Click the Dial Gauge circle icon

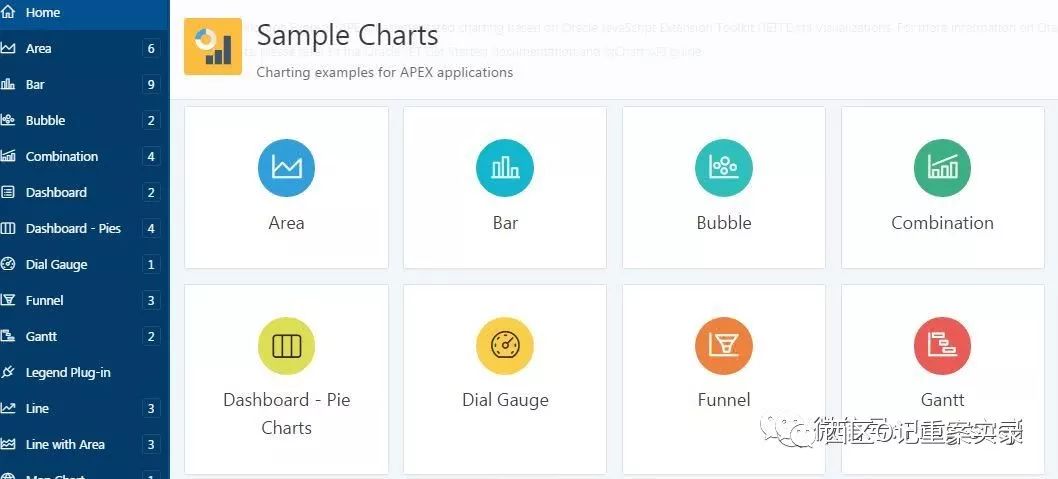click(505, 345)
